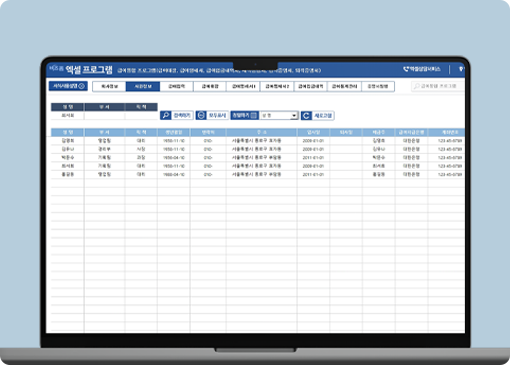510x365 pixels.
Task: Click the location pin icon in header
Action: [x=461, y=69]
